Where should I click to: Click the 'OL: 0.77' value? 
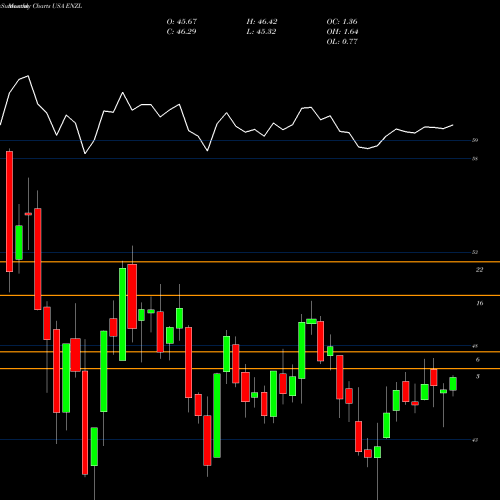[x=342, y=42]
